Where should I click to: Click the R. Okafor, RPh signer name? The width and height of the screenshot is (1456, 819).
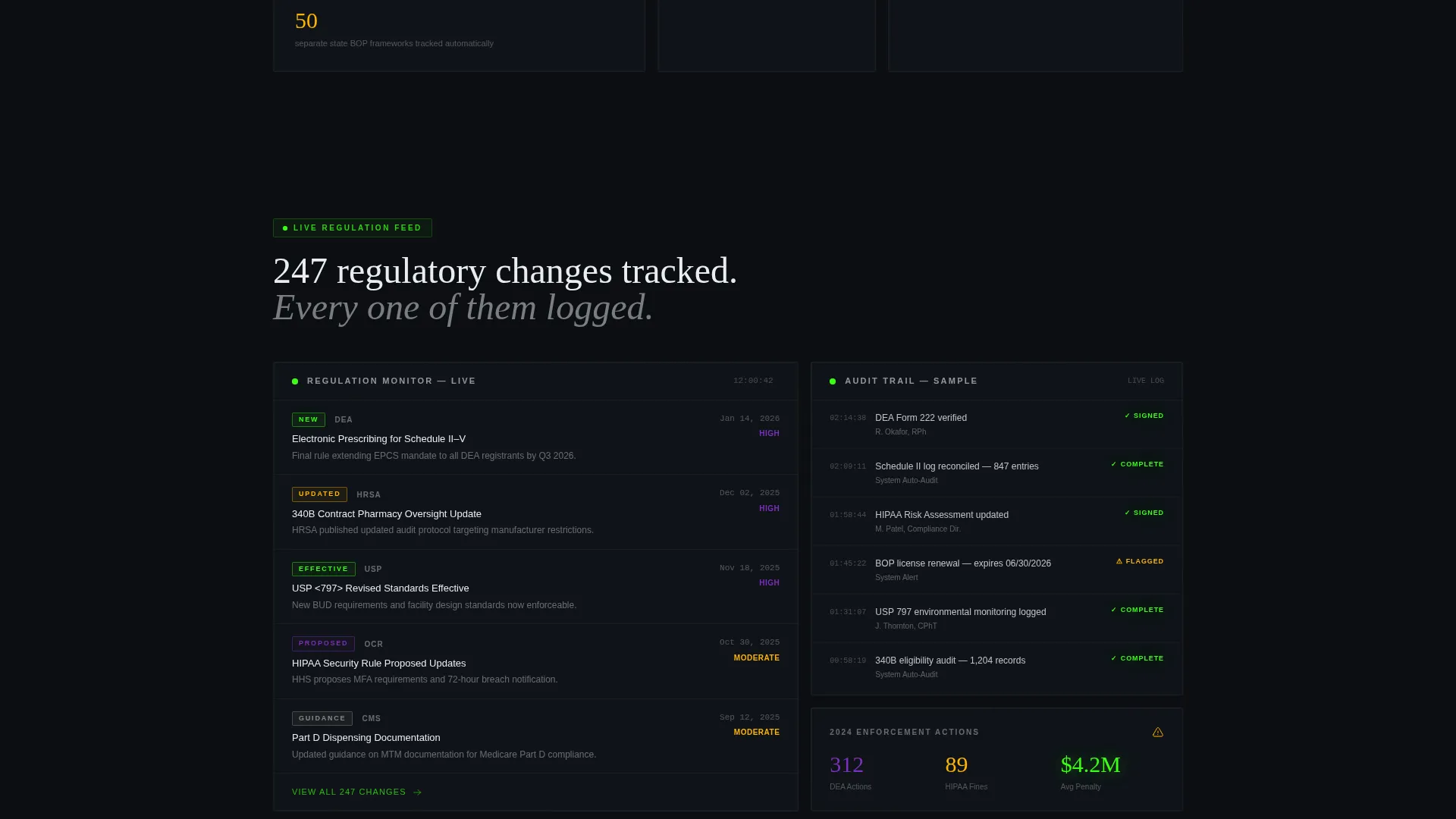tap(900, 432)
